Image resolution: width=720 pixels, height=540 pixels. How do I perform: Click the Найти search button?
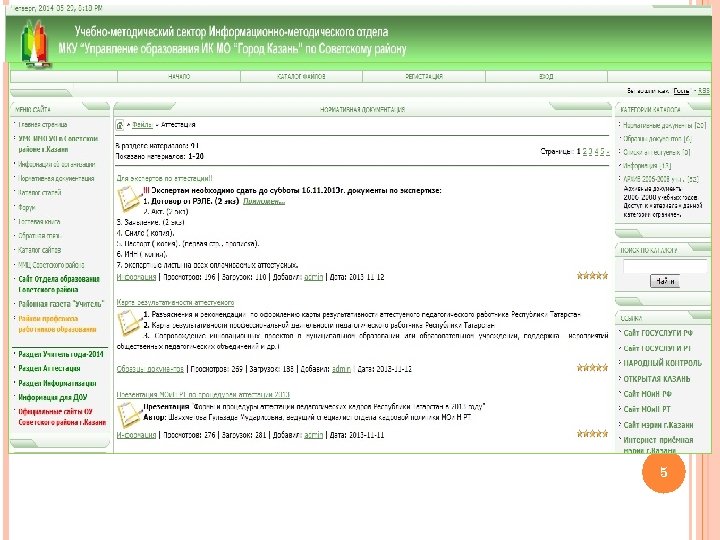(664, 281)
